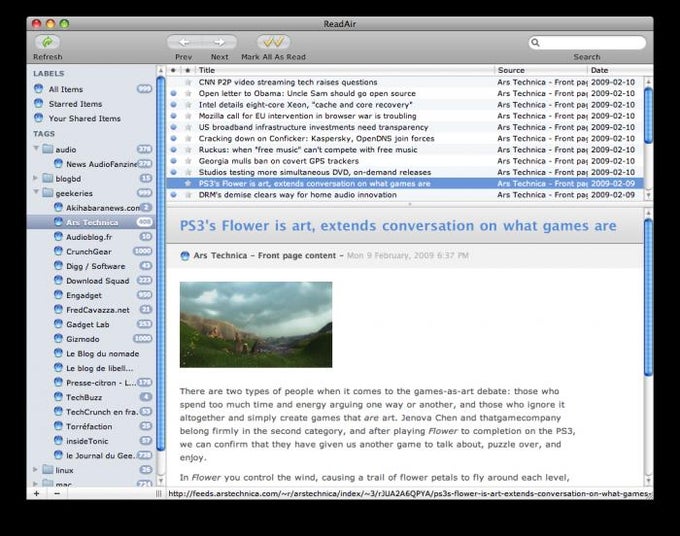Click the sidebar resize grip handle

point(159,494)
